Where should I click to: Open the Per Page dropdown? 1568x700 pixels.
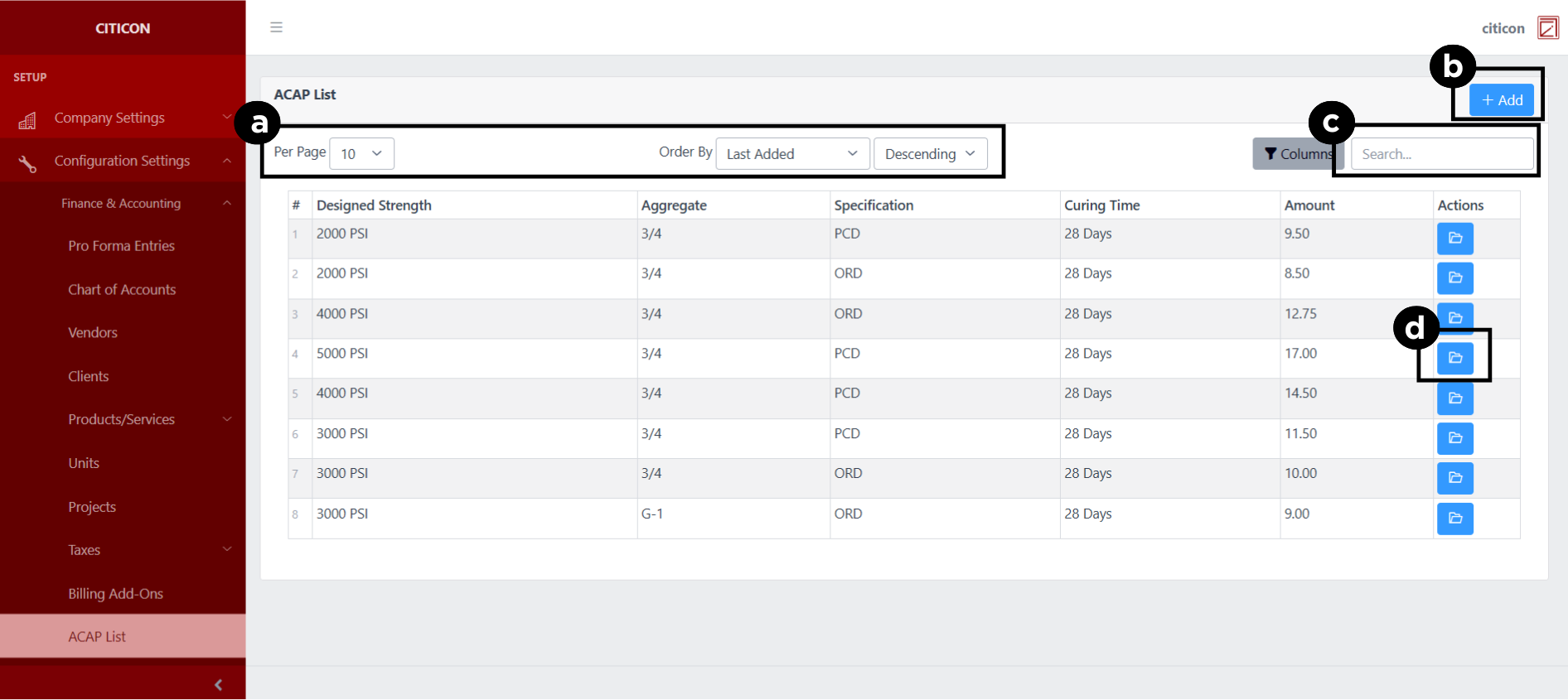point(361,154)
